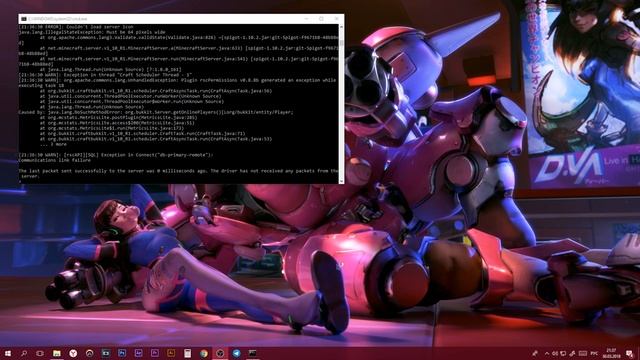Open Google Chrome from the taskbar

(204, 353)
